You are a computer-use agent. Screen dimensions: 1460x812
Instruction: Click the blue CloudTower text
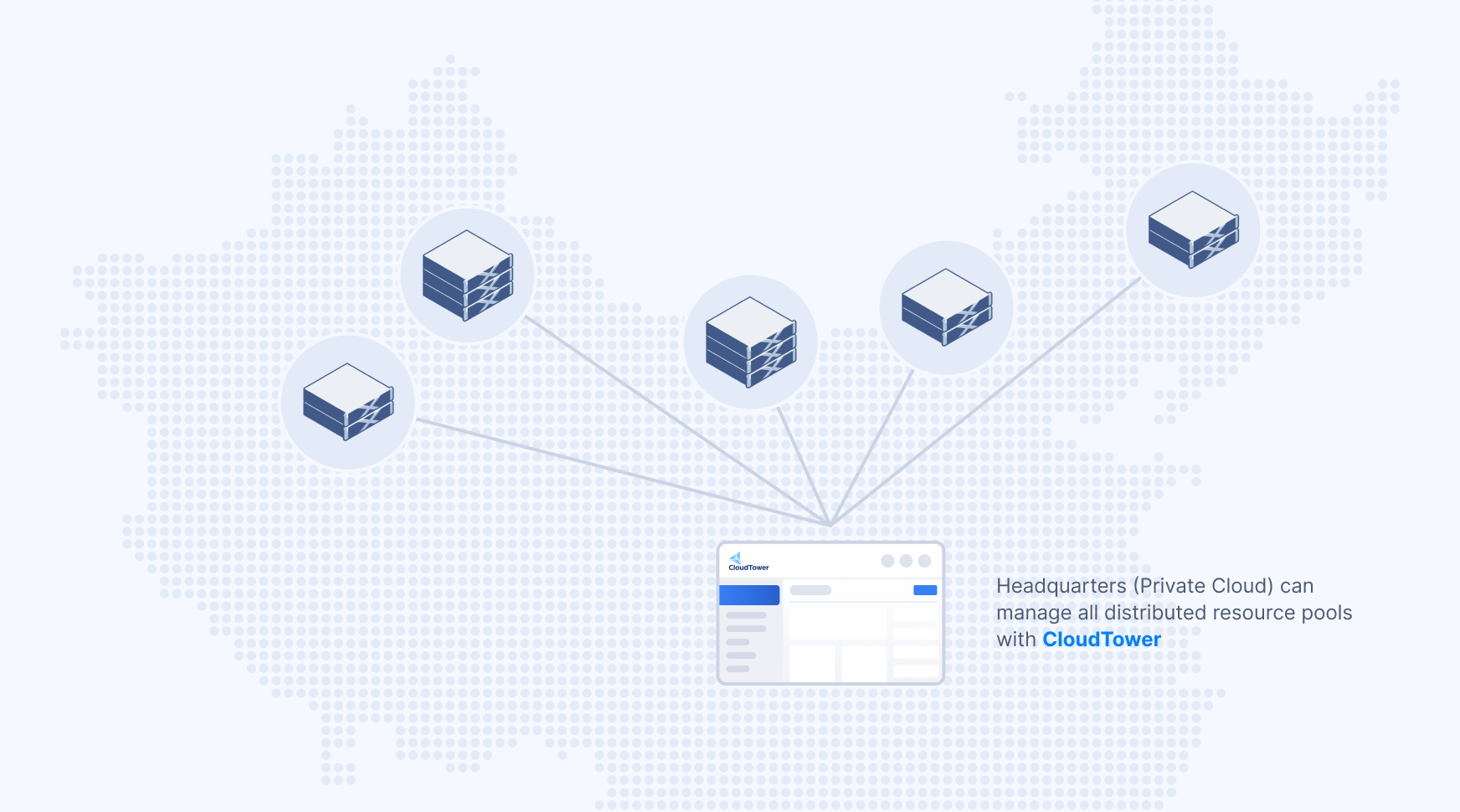[1102, 640]
